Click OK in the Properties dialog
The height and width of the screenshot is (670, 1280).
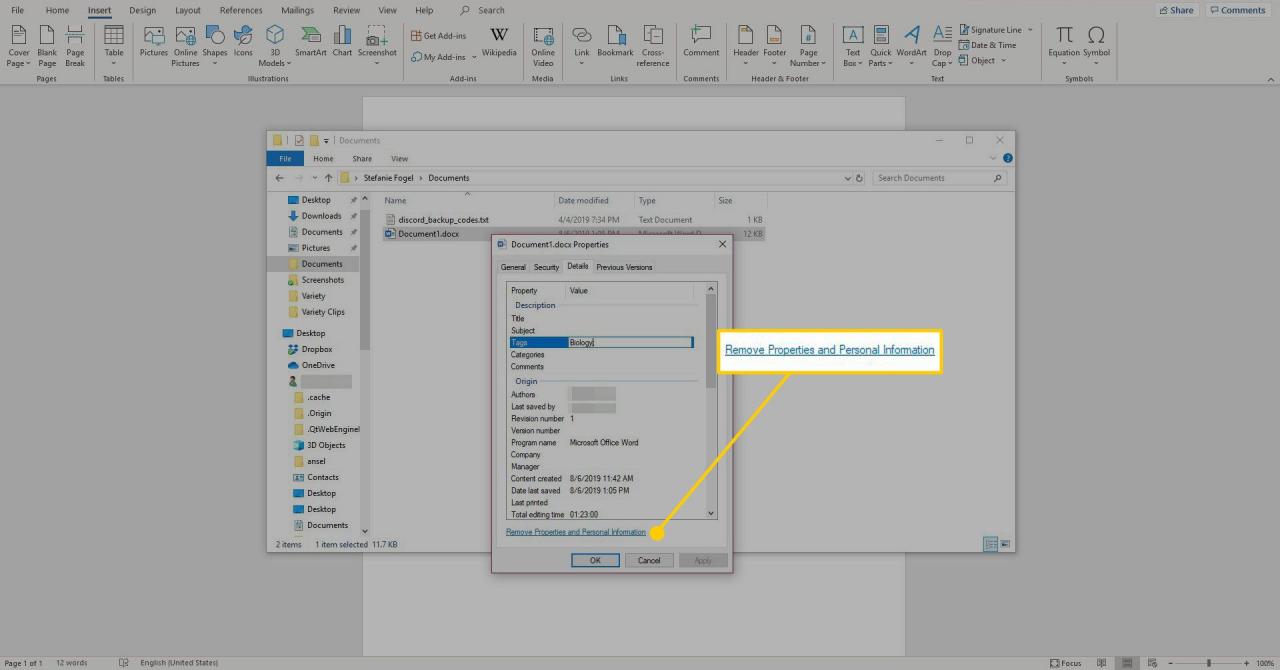tap(595, 560)
